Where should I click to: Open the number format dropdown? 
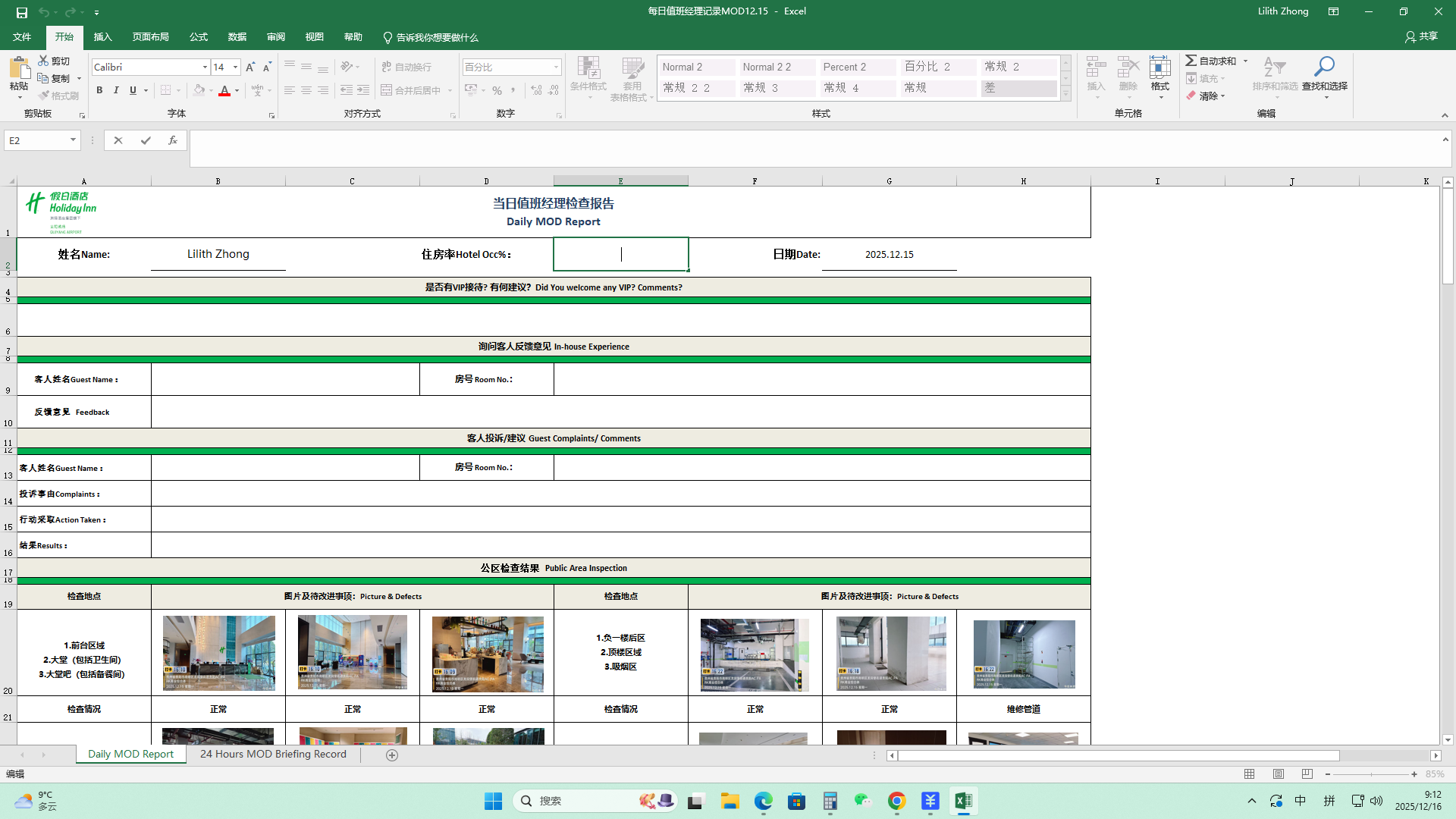click(x=556, y=67)
